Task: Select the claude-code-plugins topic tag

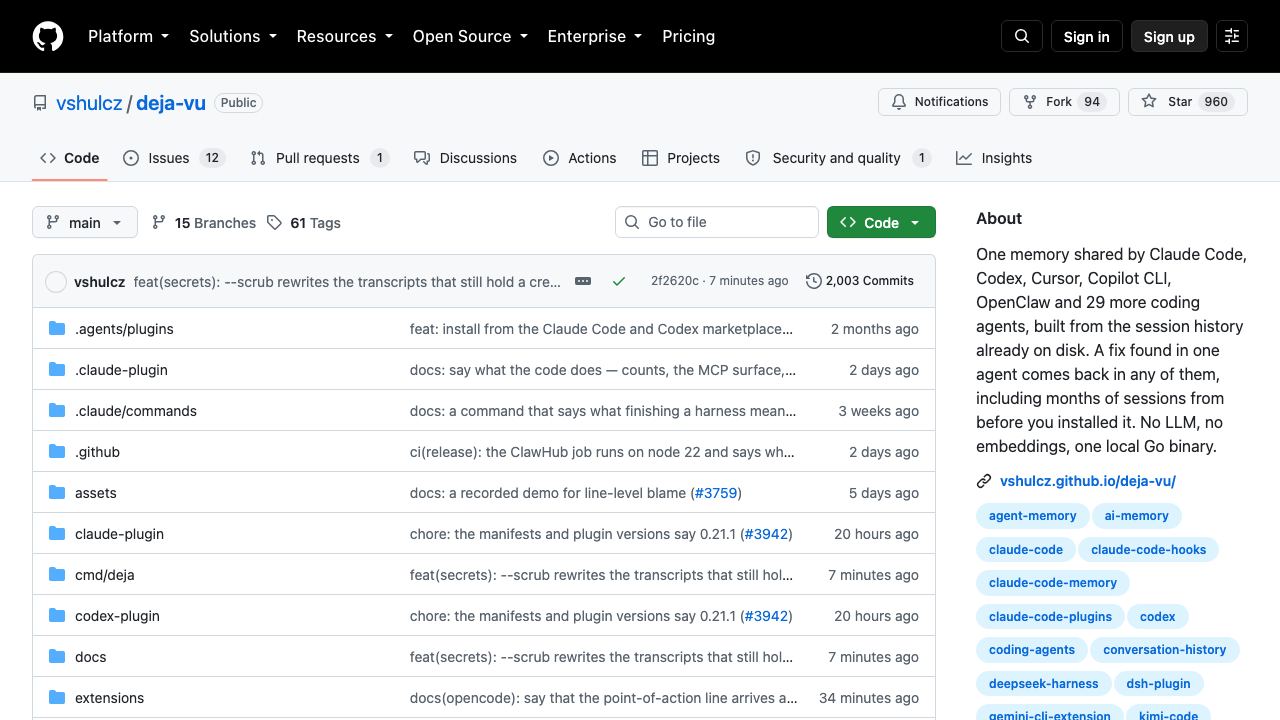Action: tap(1051, 617)
